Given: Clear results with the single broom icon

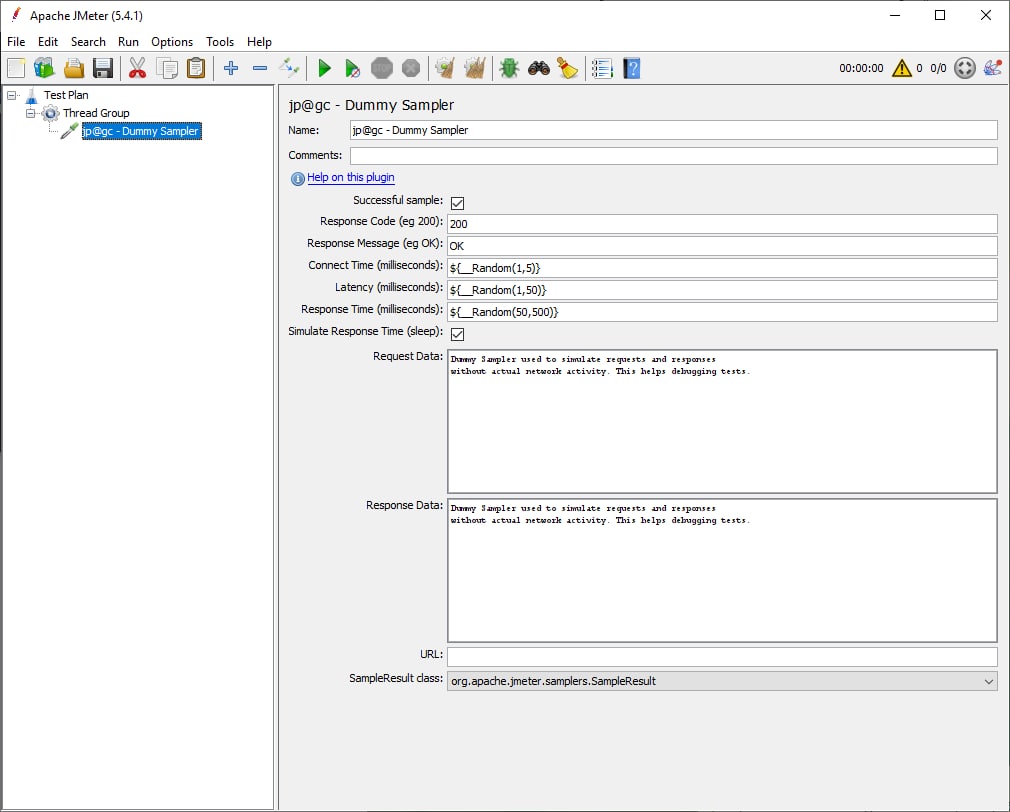Looking at the screenshot, I should tap(445, 68).
